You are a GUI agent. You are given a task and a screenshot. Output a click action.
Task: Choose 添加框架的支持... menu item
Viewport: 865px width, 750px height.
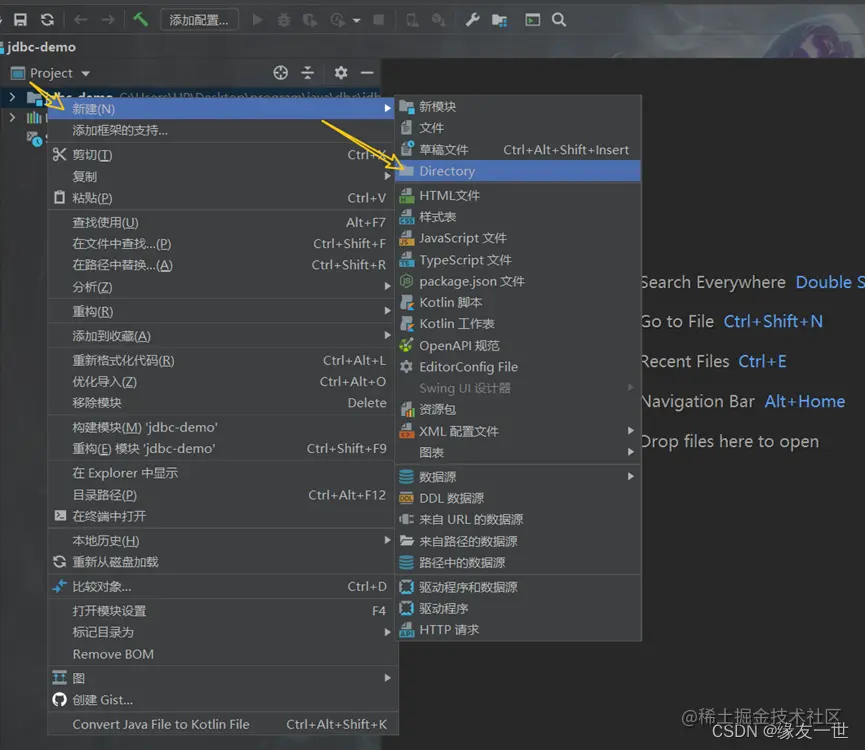point(221,130)
